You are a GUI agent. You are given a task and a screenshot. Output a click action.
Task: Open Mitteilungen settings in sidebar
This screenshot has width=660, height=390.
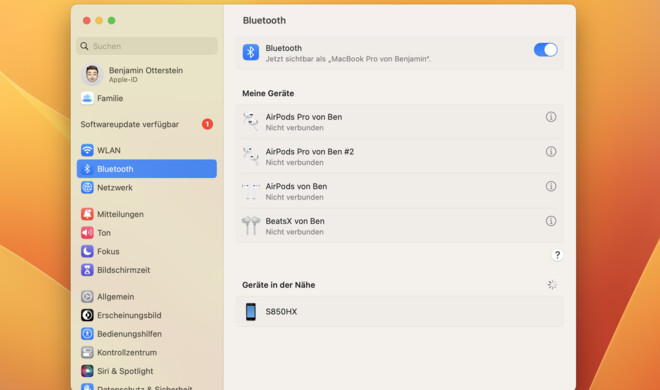coord(147,214)
